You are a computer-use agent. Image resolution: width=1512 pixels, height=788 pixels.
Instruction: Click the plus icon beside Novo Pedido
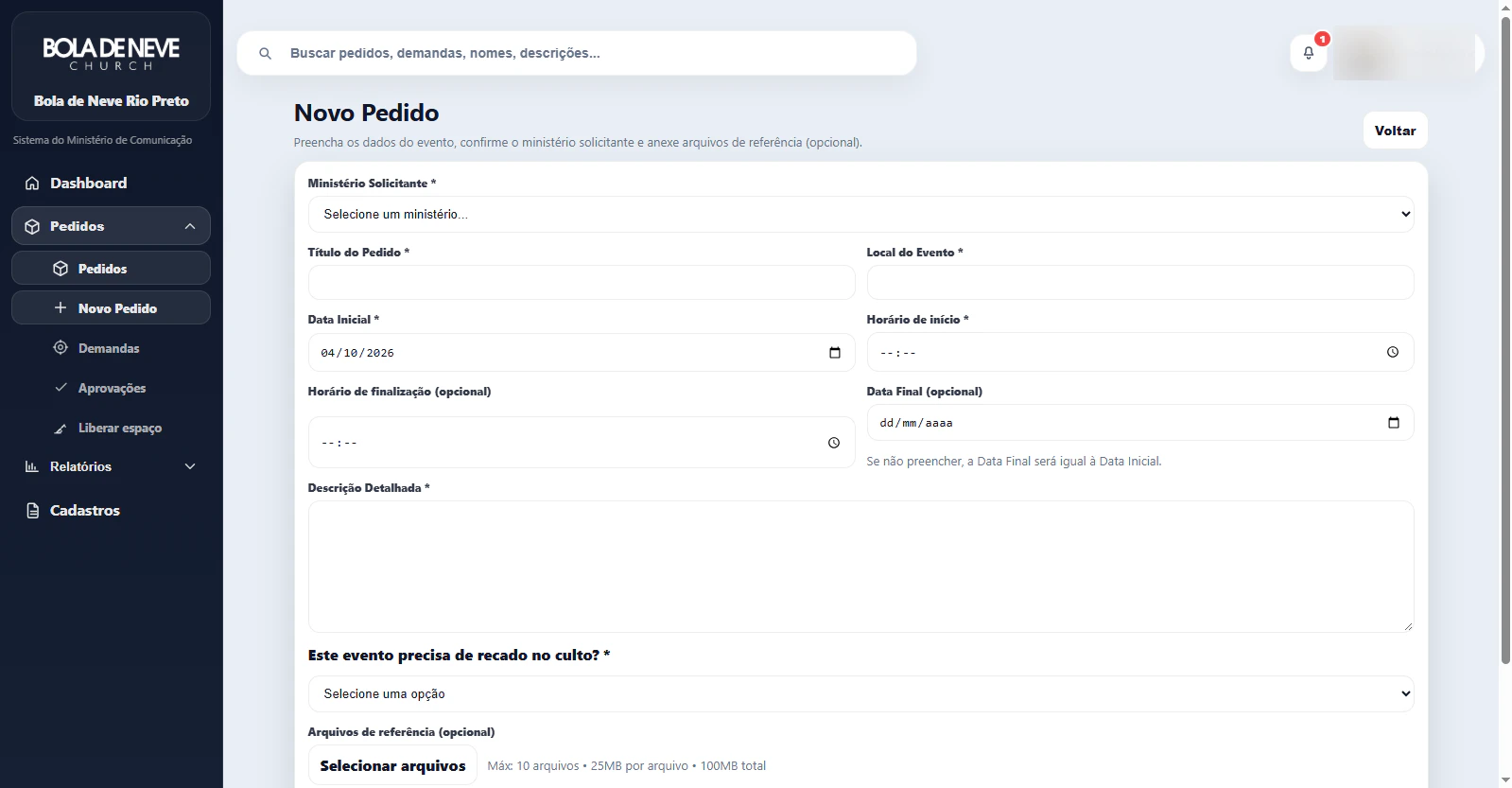coord(61,307)
